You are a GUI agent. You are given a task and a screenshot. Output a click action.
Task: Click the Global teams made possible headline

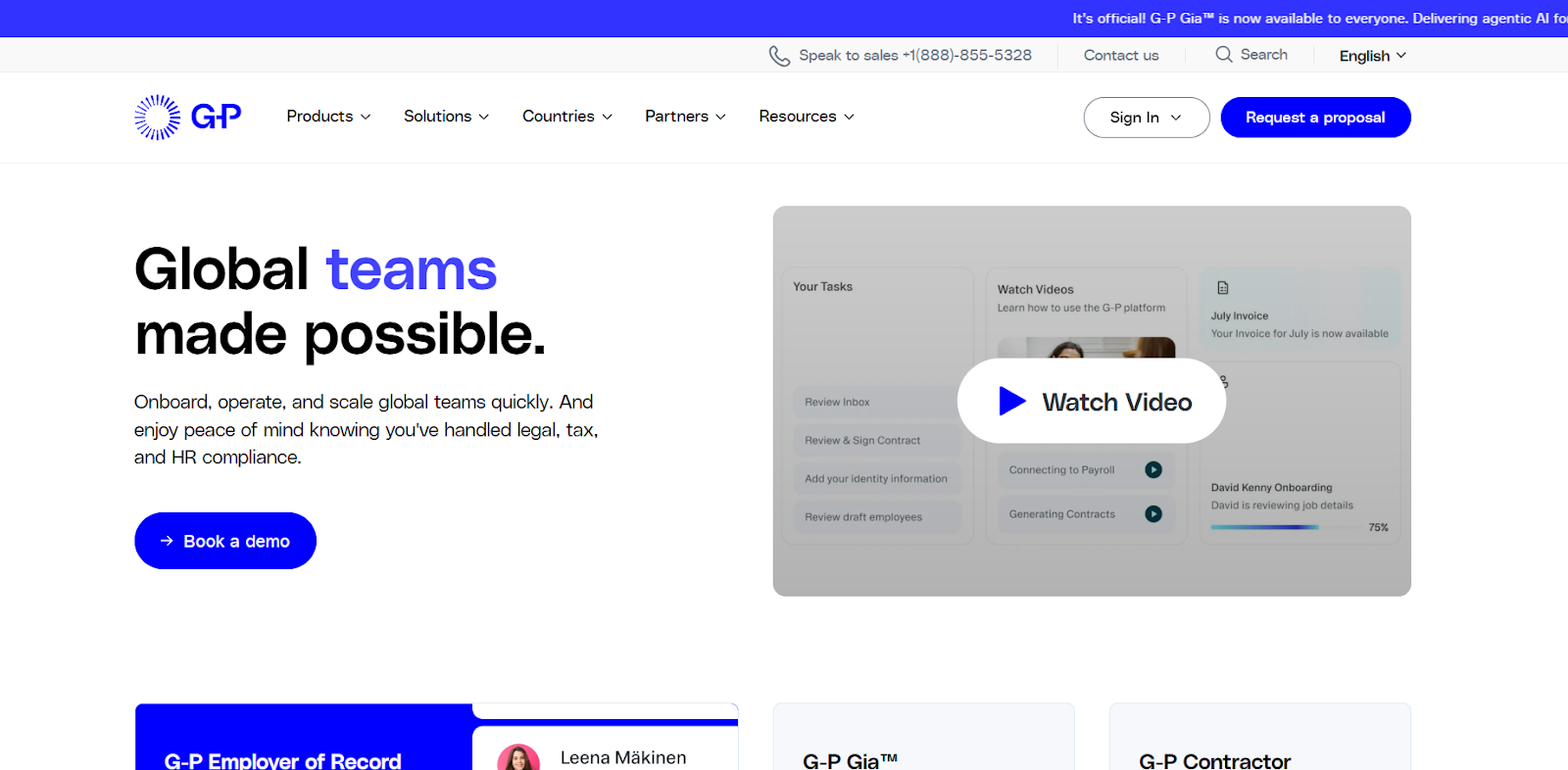(340, 301)
